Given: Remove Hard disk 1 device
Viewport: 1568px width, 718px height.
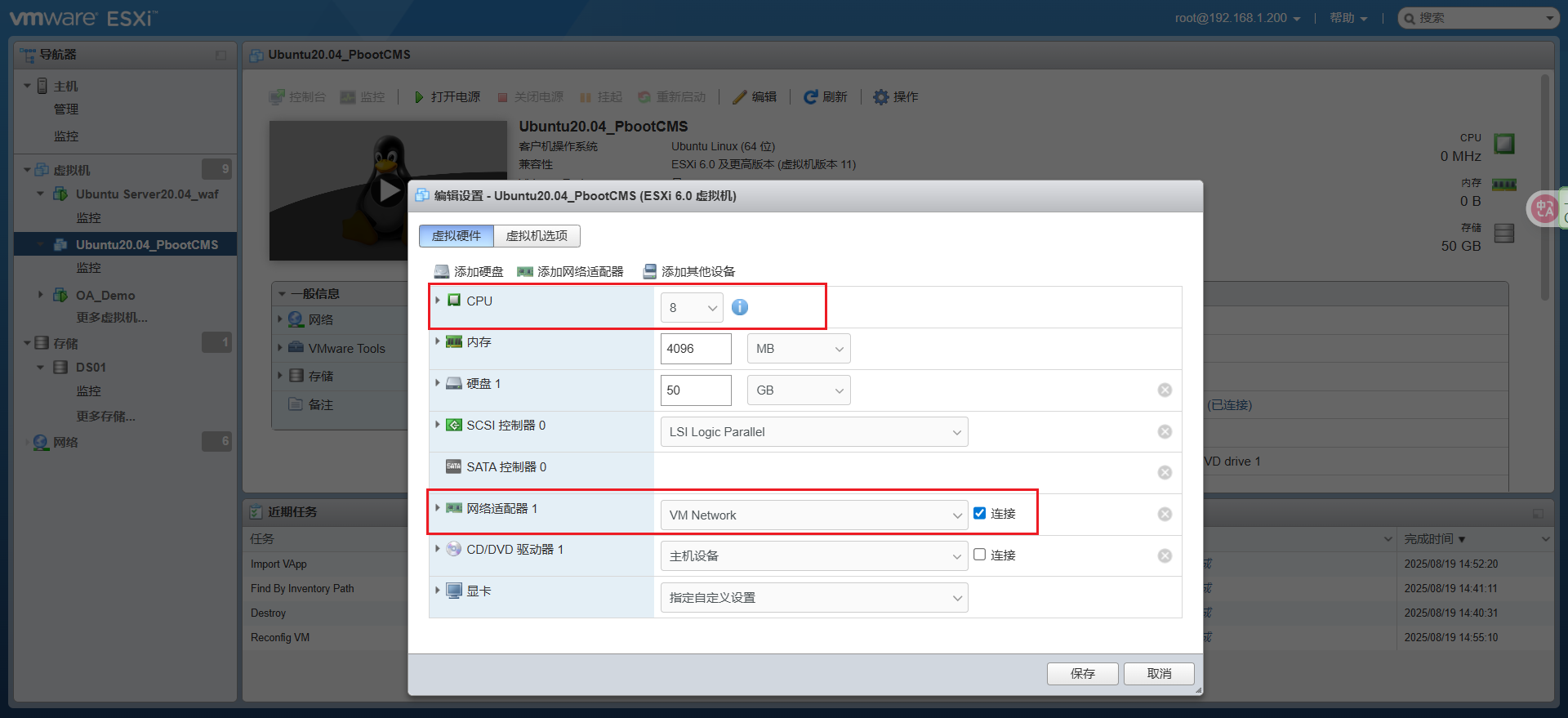Looking at the screenshot, I should pos(1165,390).
